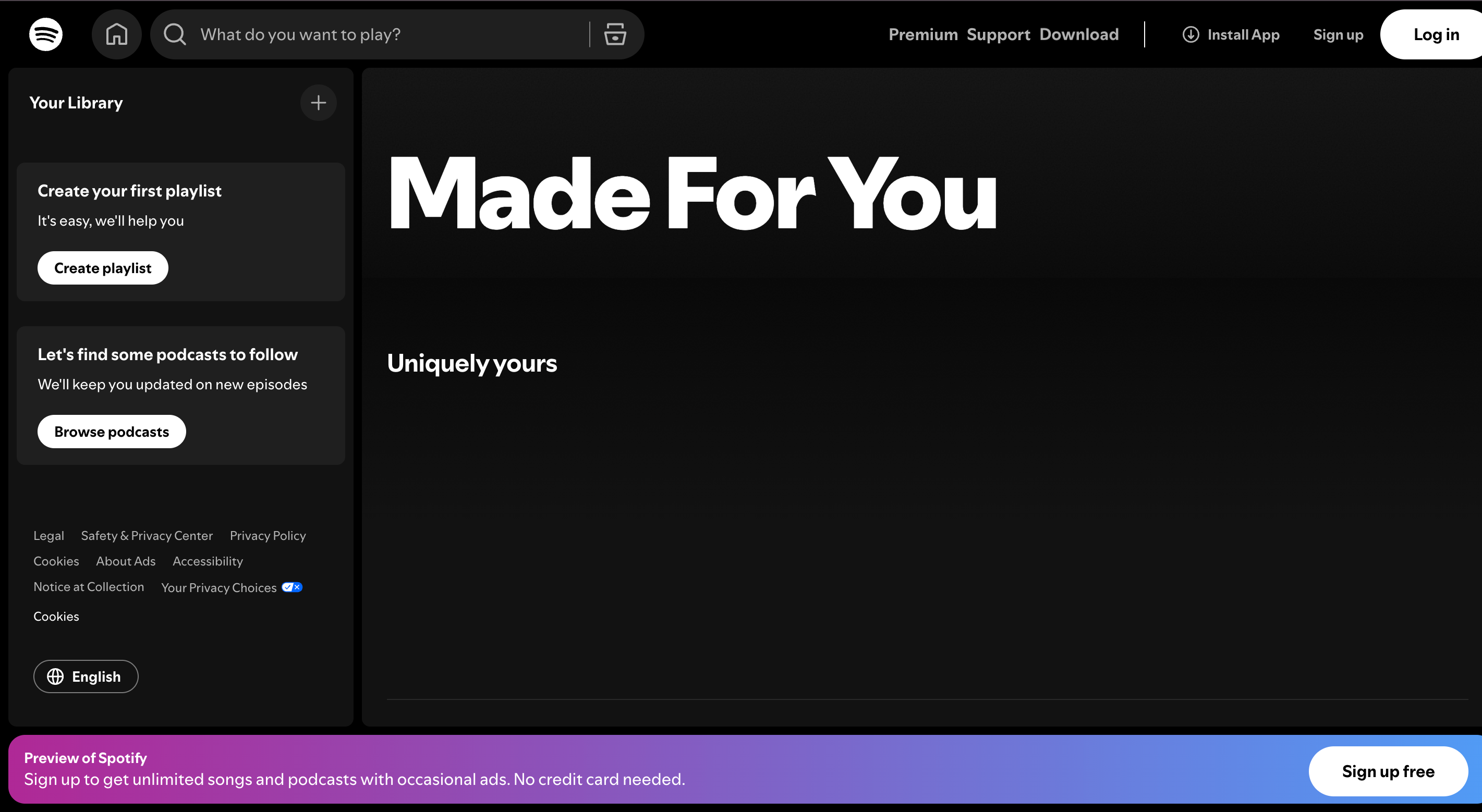This screenshot has width=1482, height=812.
Task: Open the Support page
Action: coord(998,34)
